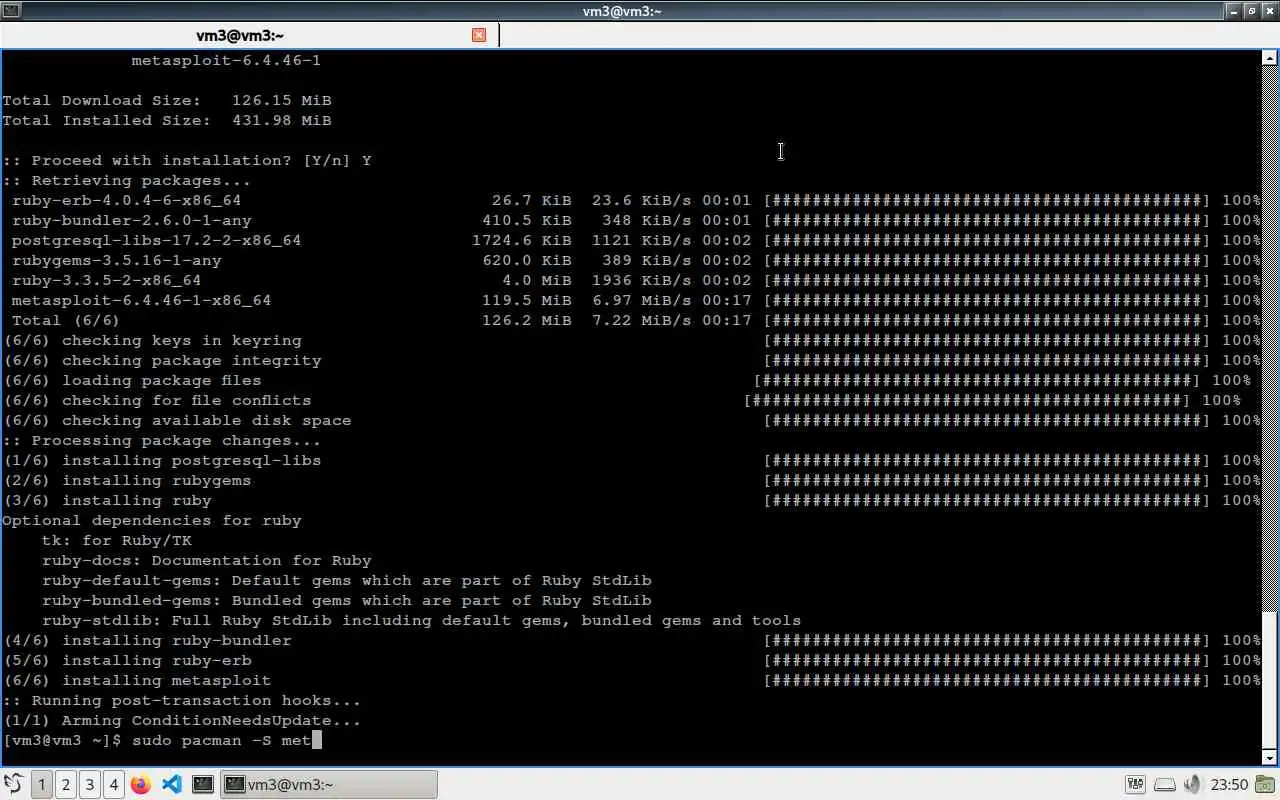Click the 'sudo pacman -S met' command prompt
The height and width of the screenshot is (800, 1280).
tap(161, 740)
